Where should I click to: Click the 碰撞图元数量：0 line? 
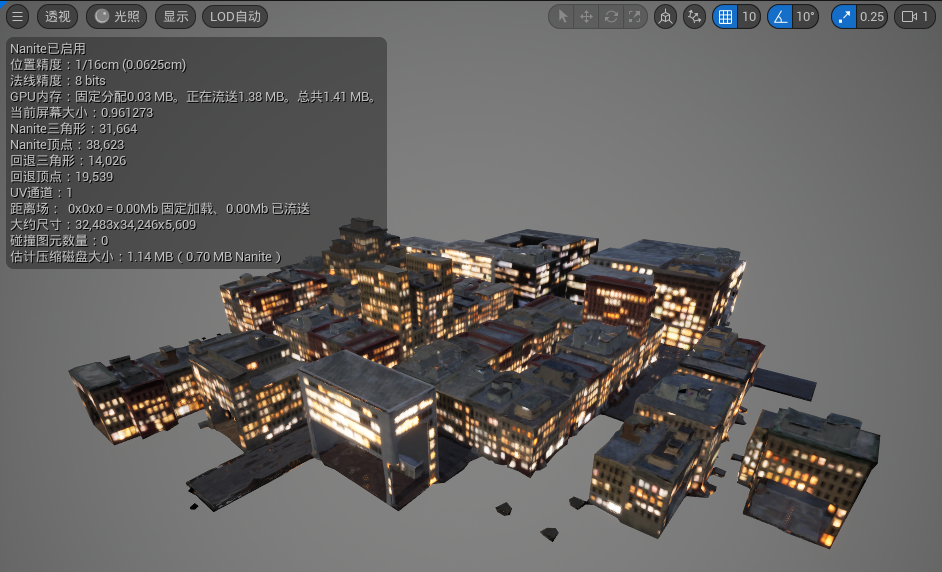click(59, 241)
